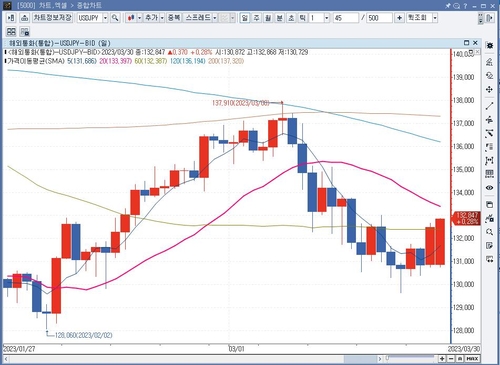Click the four-pane grid layout icon

tap(11, 32)
